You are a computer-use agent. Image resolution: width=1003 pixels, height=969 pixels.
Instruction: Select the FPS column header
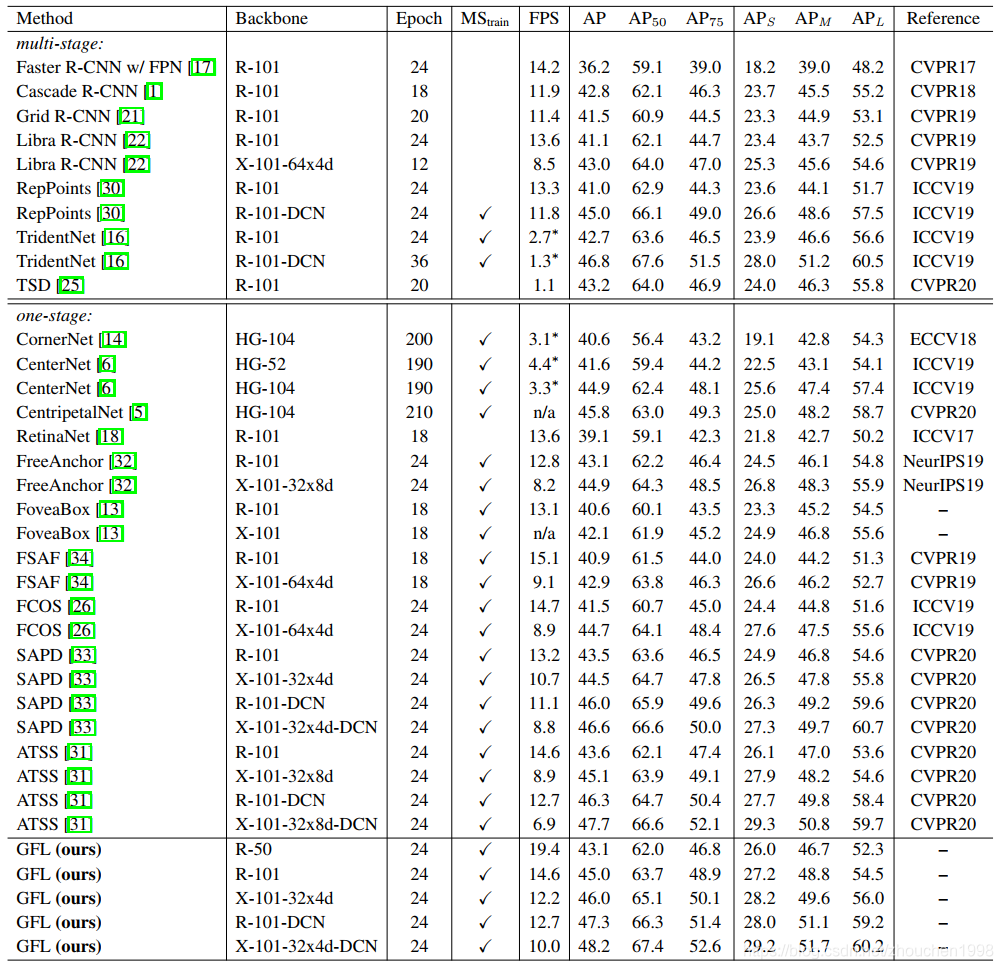pos(544,18)
